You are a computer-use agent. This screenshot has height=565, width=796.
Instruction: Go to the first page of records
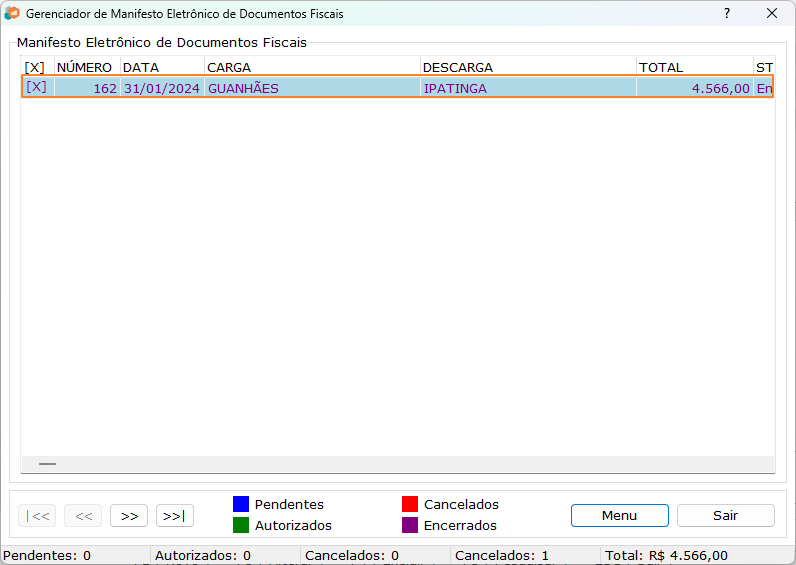click(x=37, y=516)
